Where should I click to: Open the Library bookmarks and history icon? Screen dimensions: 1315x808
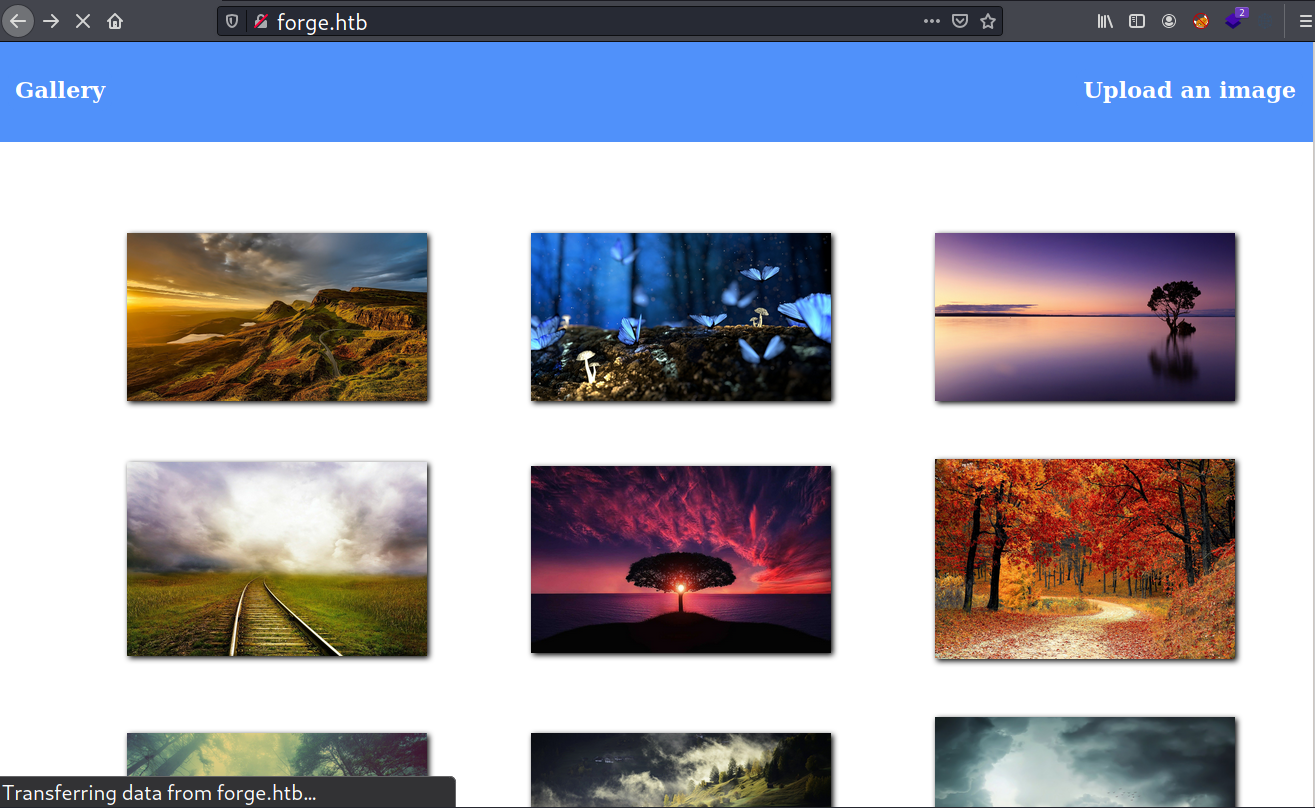click(x=1105, y=21)
